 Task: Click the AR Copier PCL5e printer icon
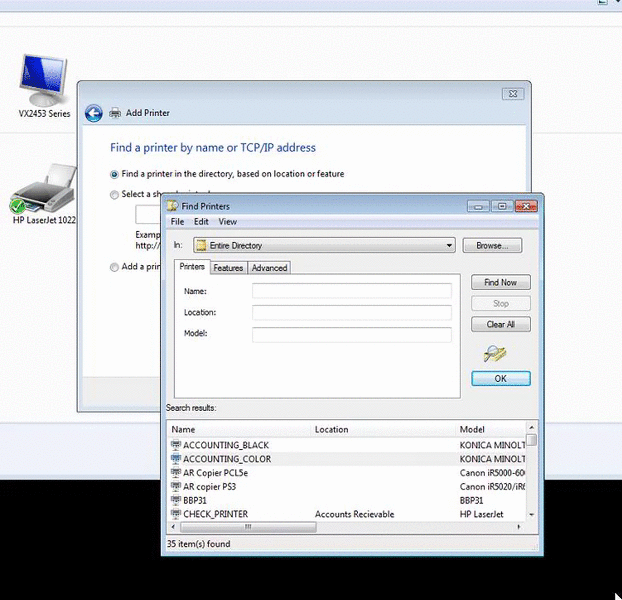[x=176, y=473]
